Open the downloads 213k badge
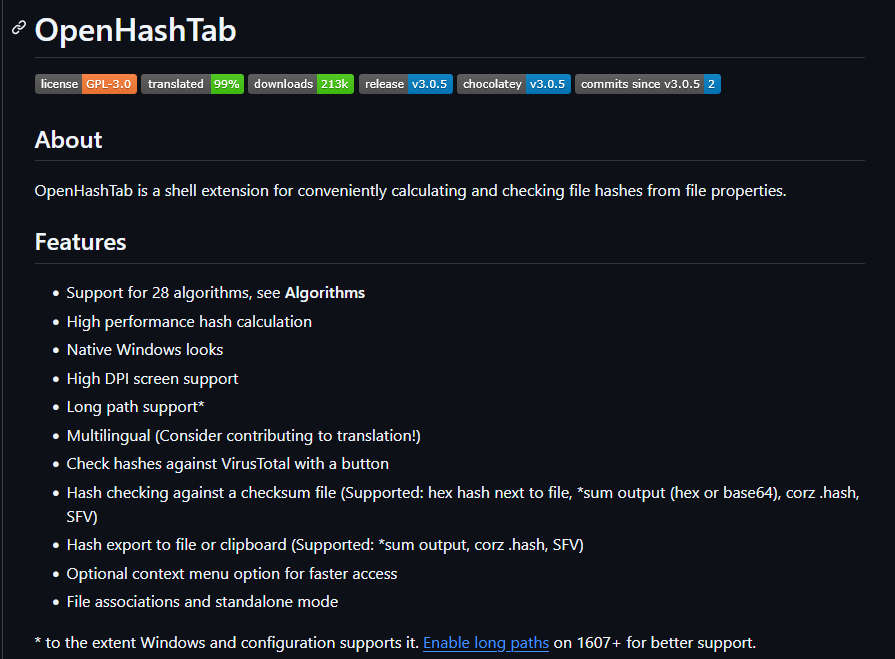Screen dimensions: 895x659 pos(301,84)
